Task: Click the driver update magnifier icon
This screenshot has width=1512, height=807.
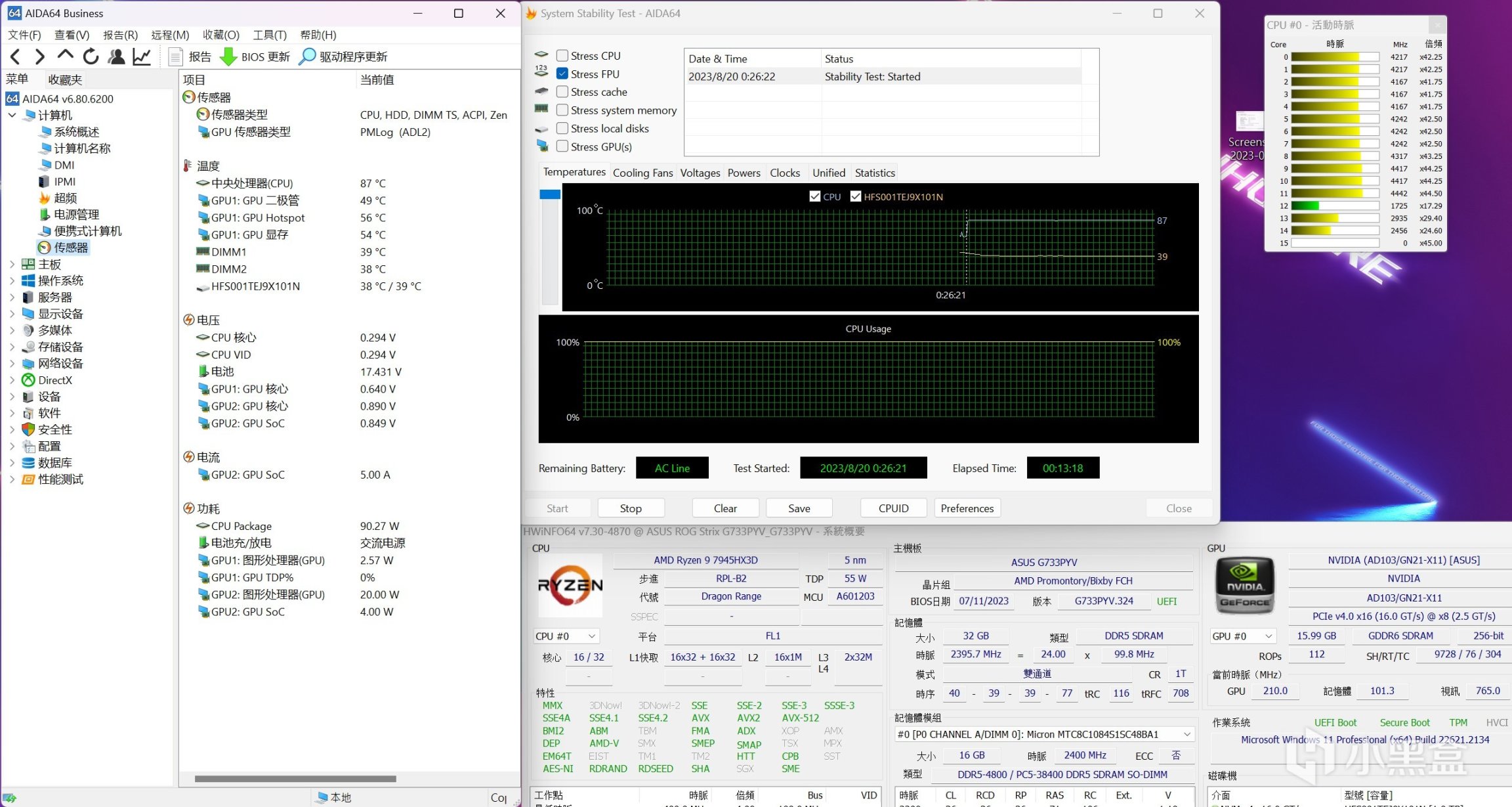Action: (306, 57)
